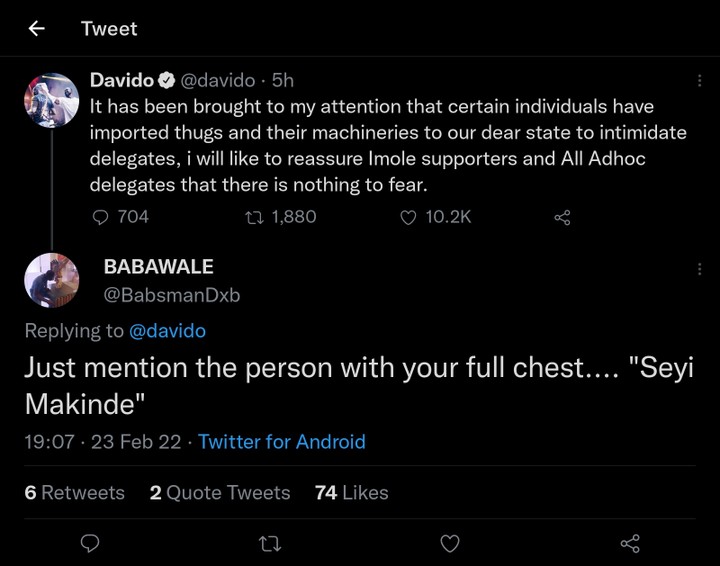Screen dimensions: 720x566
Task: View the 6 Retweets list
Action: (75, 493)
